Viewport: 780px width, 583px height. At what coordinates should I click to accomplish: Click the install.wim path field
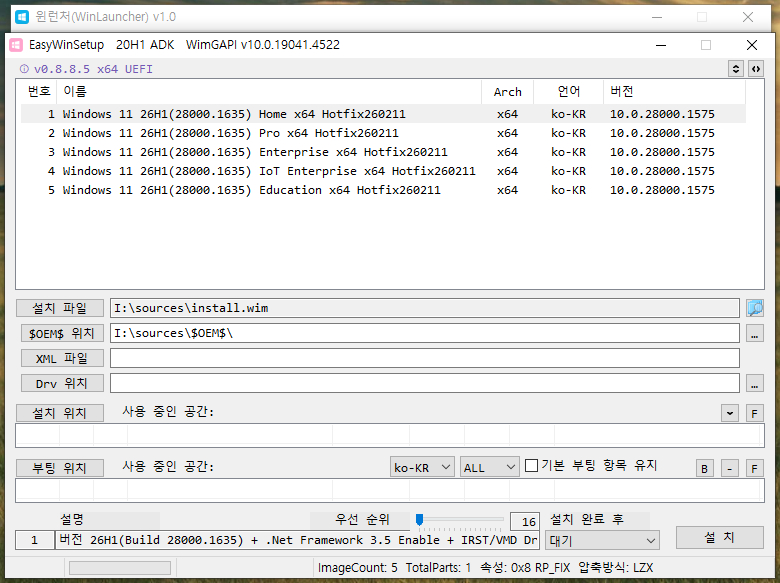[x=424, y=308]
